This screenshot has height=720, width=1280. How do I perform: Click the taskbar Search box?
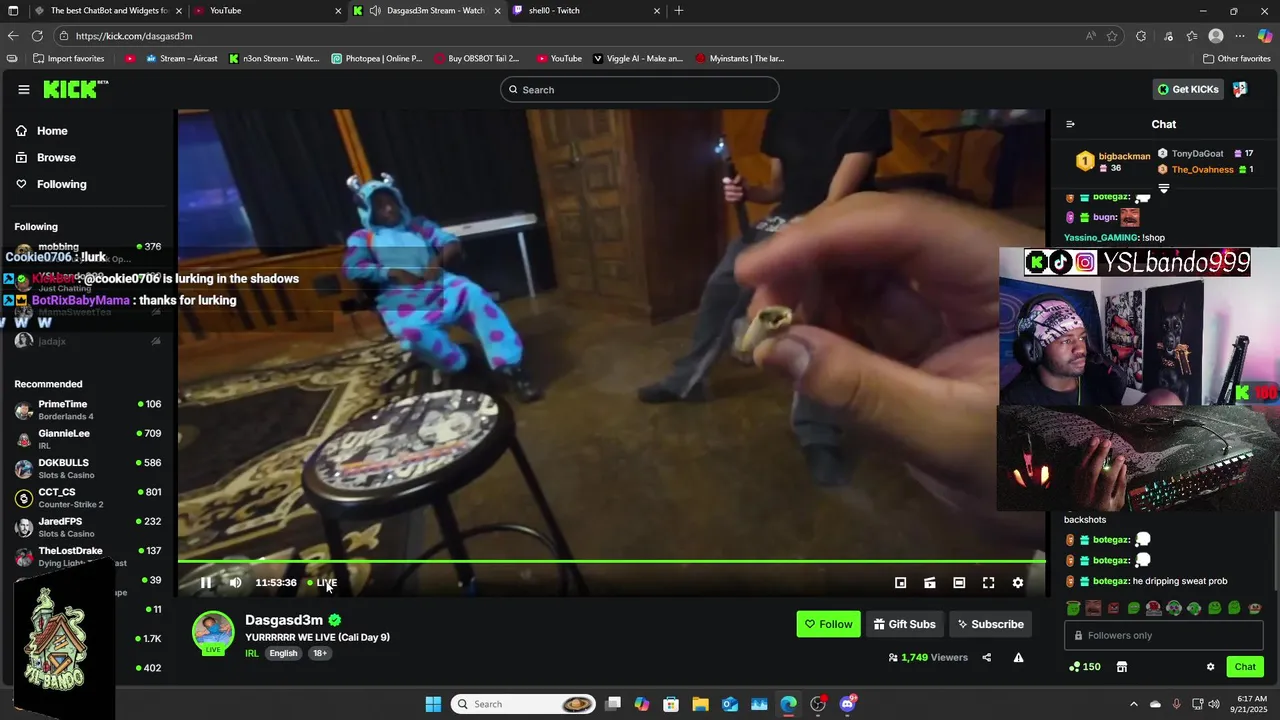[525, 704]
